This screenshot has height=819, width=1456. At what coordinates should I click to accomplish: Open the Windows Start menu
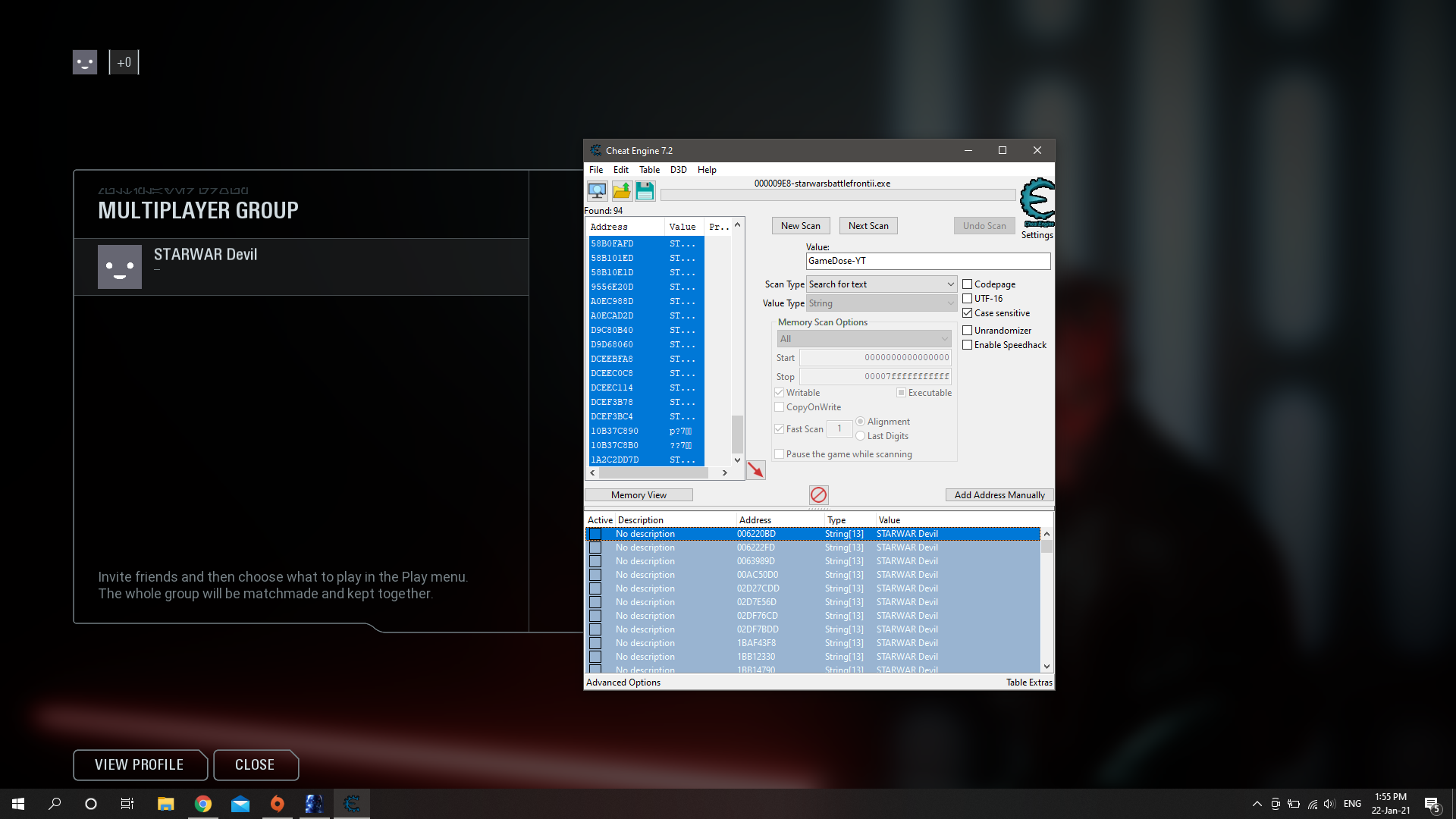pyautogui.click(x=18, y=804)
